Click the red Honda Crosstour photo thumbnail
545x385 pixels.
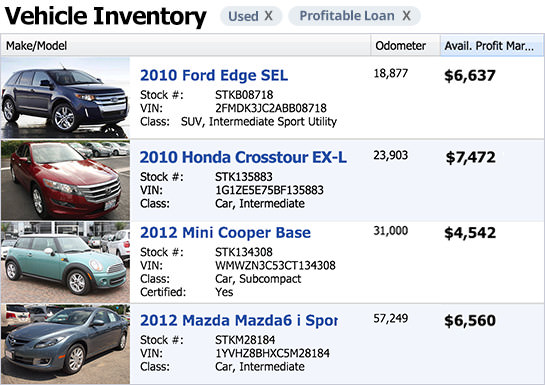click(x=65, y=180)
